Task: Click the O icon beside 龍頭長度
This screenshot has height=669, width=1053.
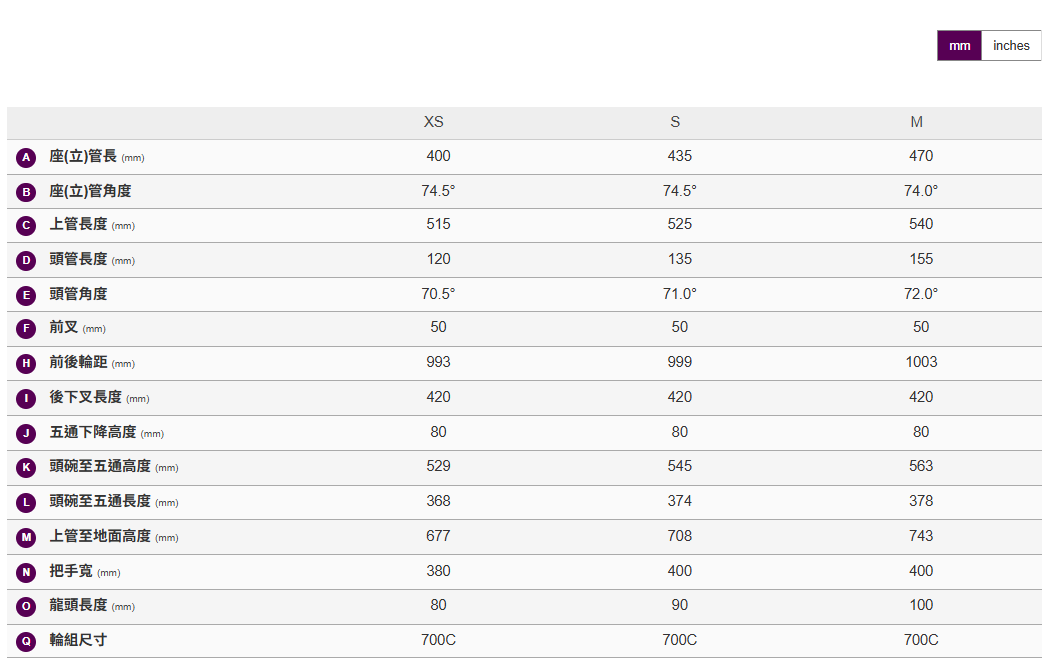Action: pyautogui.click(x=27, y=606)
